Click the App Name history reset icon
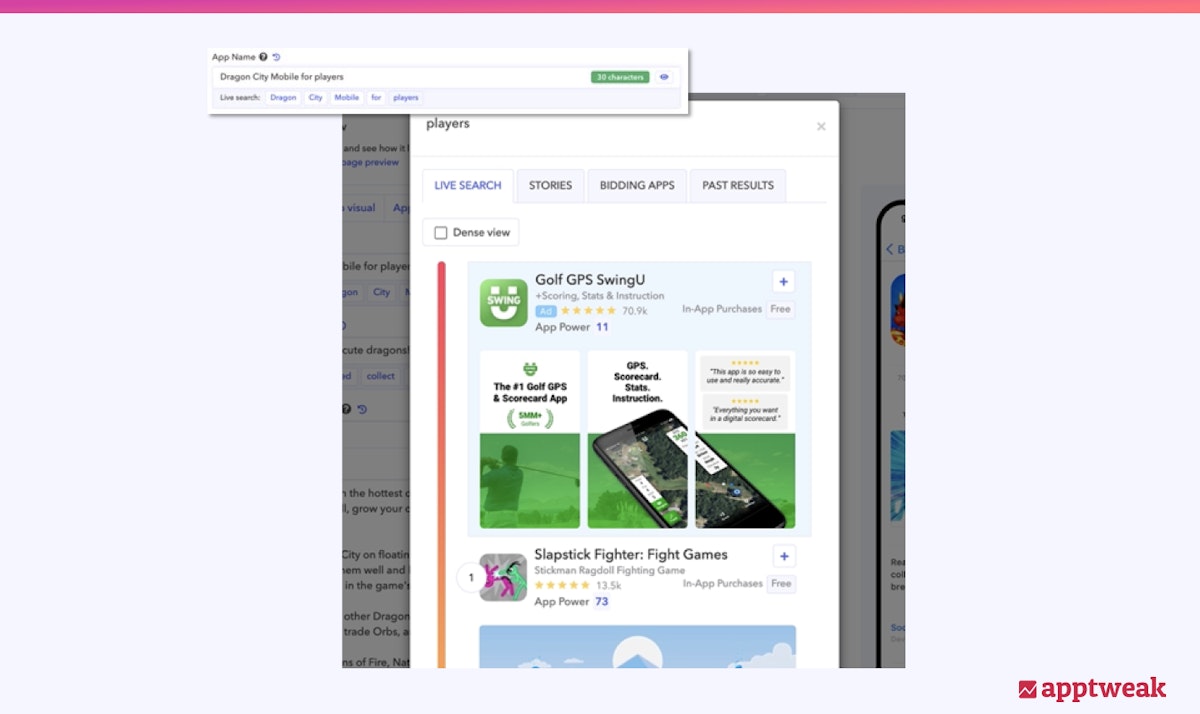Viewport: 1200px width, 714px height. (276, 58)
